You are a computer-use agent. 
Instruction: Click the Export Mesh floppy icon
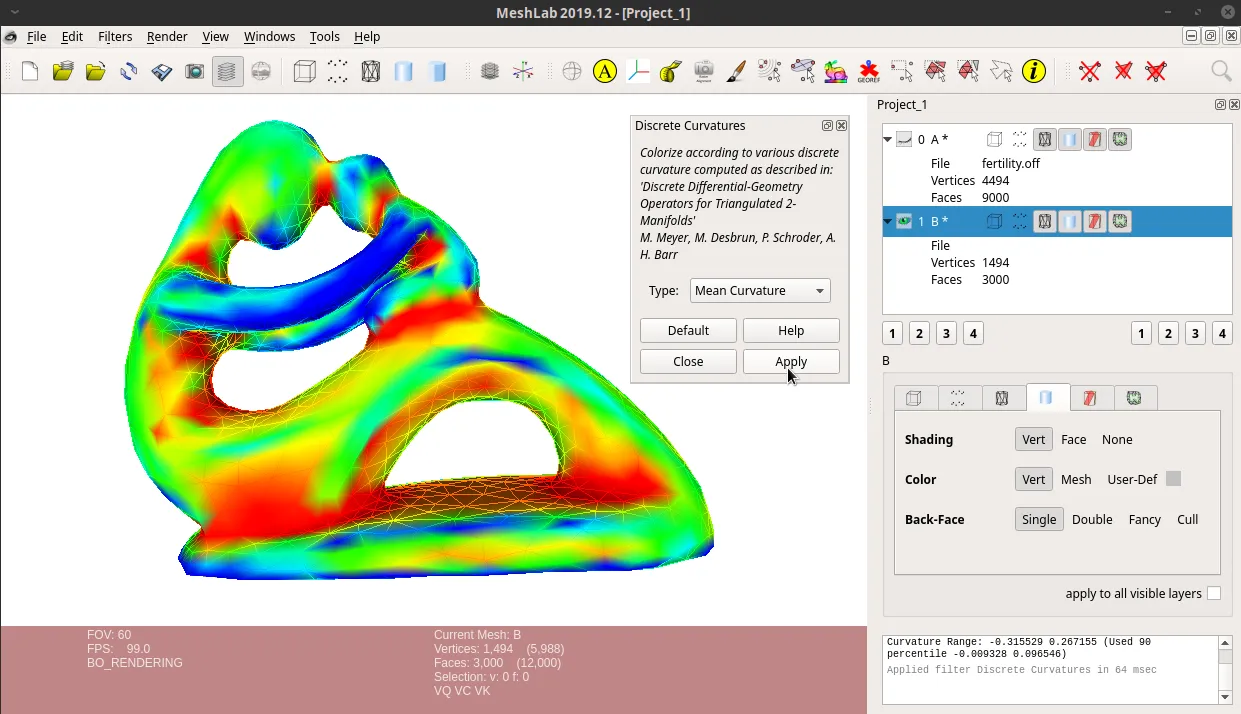(162, 71)
